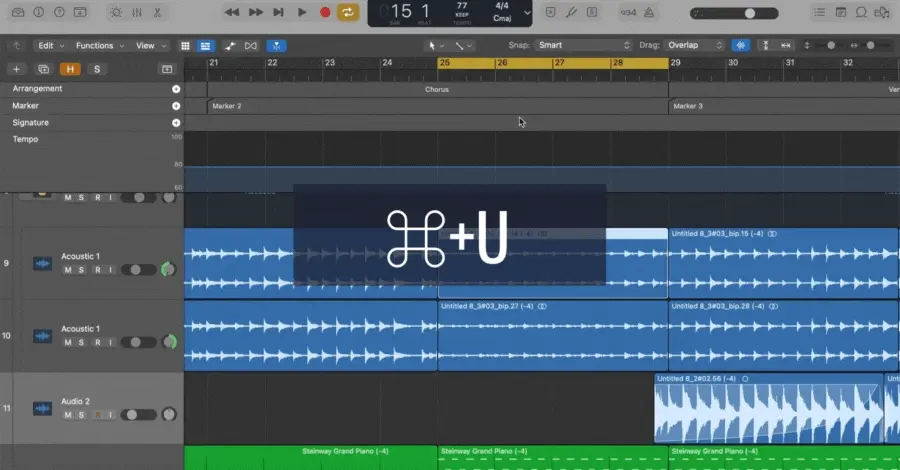Image resolution: width=900 pixels, height=470 pixels.
Task: Click the Duplicate Track icon
Action: [x=43, y=69]
